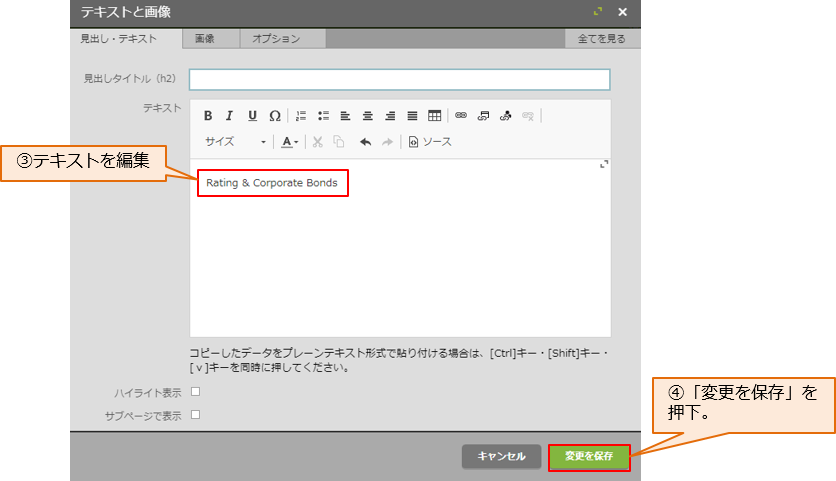Apply italic formatting to text
This screenshot has height=481, width=836.
[x=230, y=116]
